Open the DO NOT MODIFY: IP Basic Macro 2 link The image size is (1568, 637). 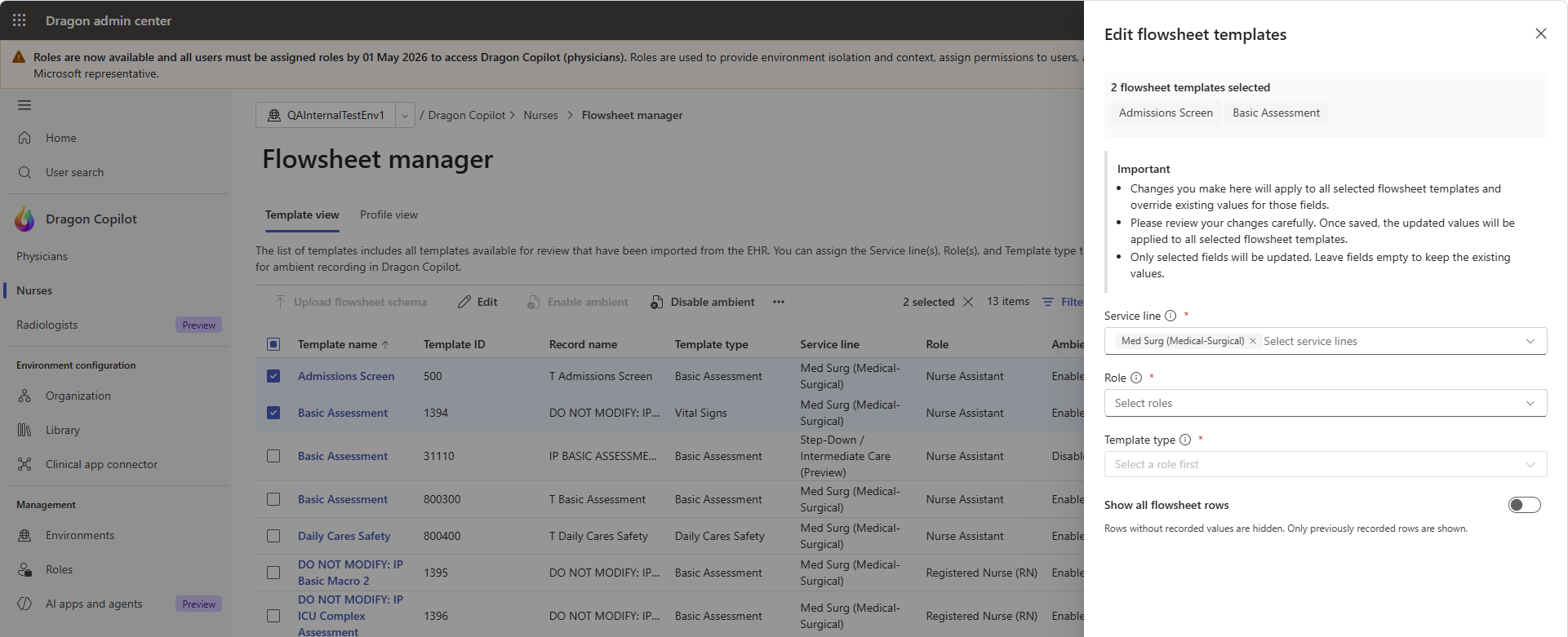[x=350, y=573]
